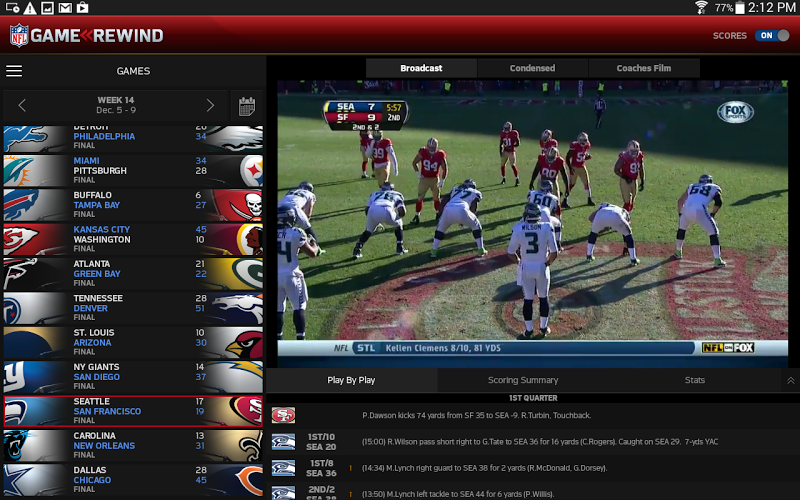
Task: Toggle the Scores switch off
Action: [772, 35]
